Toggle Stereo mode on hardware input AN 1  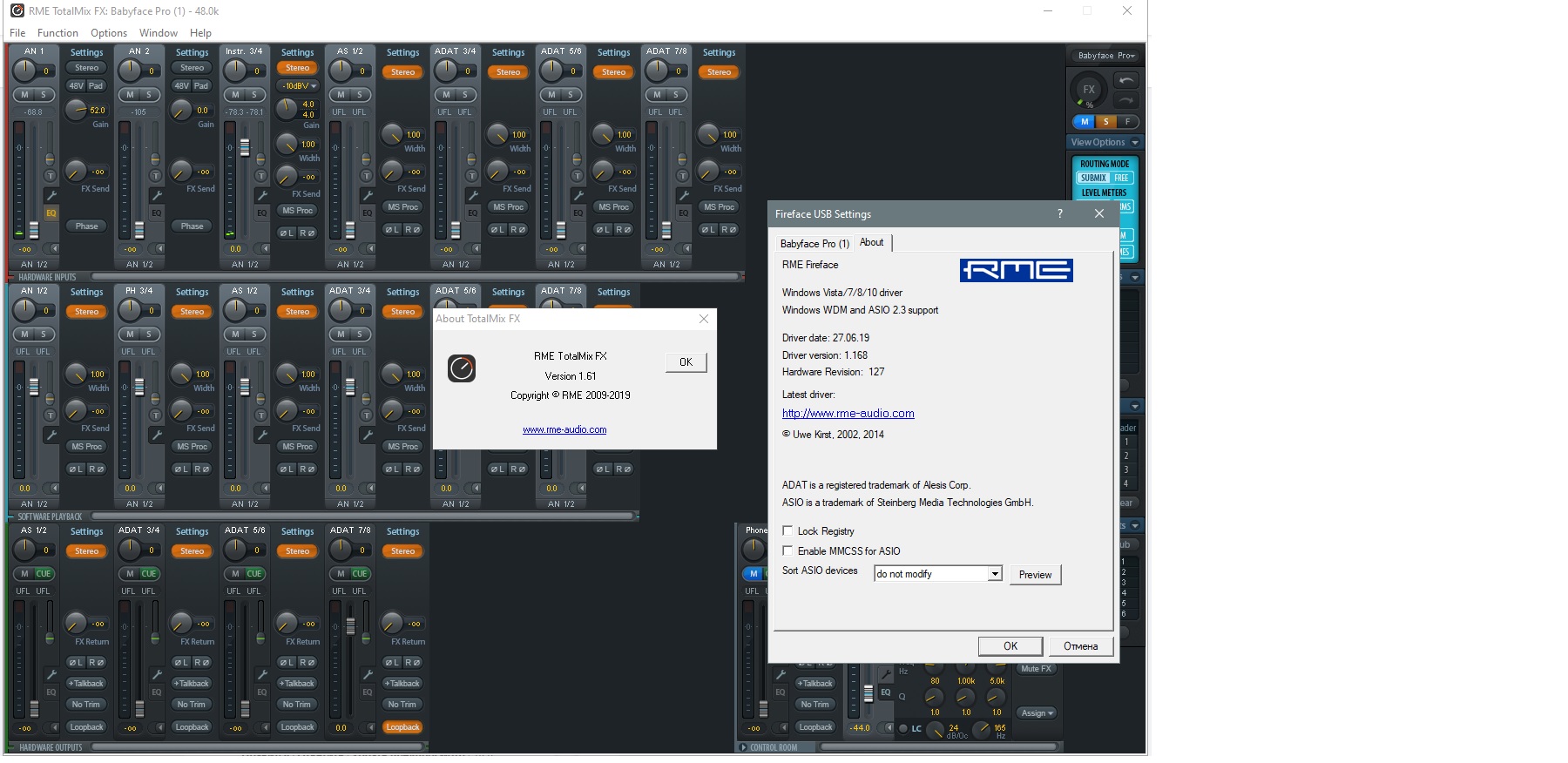(86, 68)
